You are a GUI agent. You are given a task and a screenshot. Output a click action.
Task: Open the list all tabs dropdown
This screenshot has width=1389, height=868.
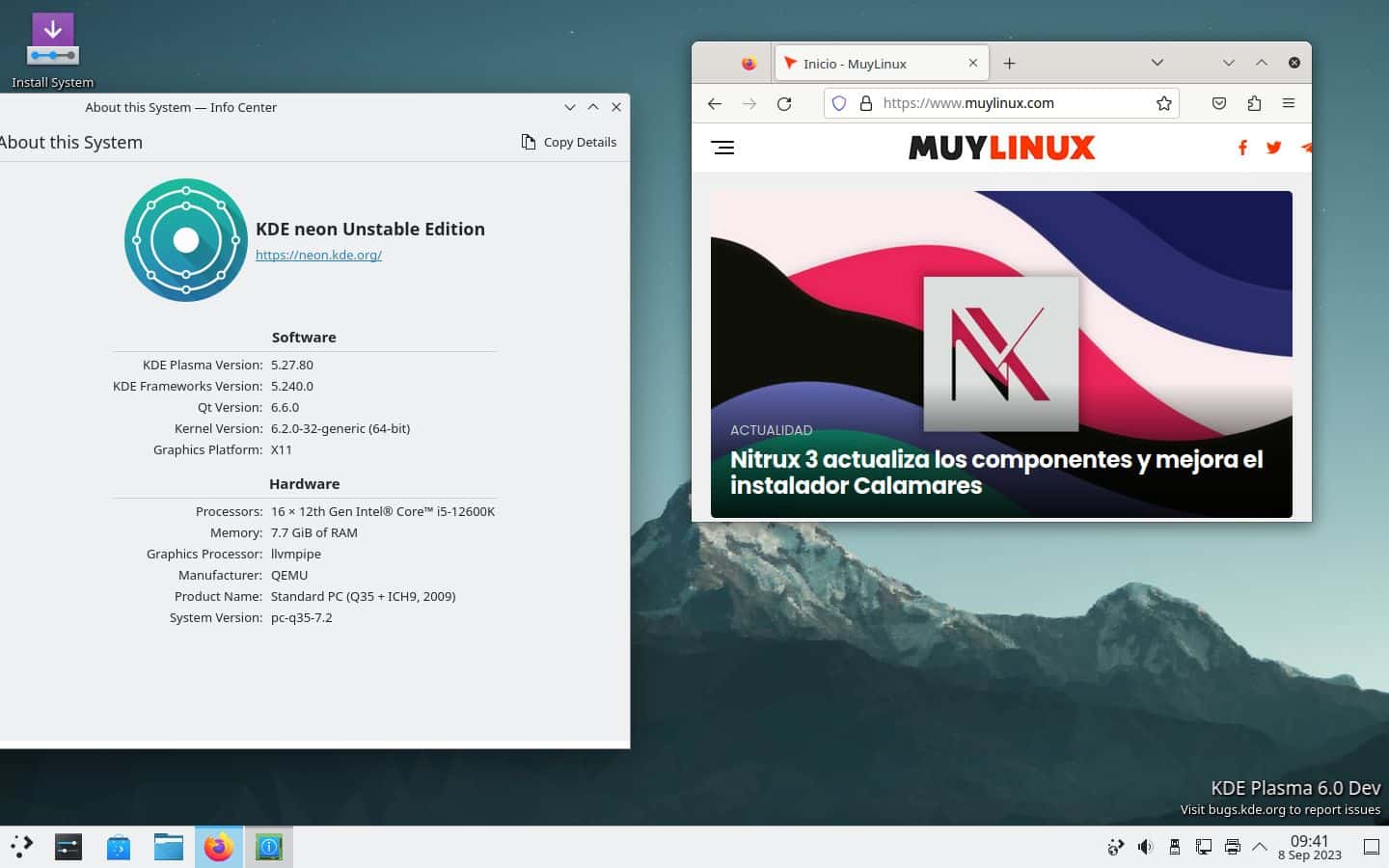coord(1157,63)
